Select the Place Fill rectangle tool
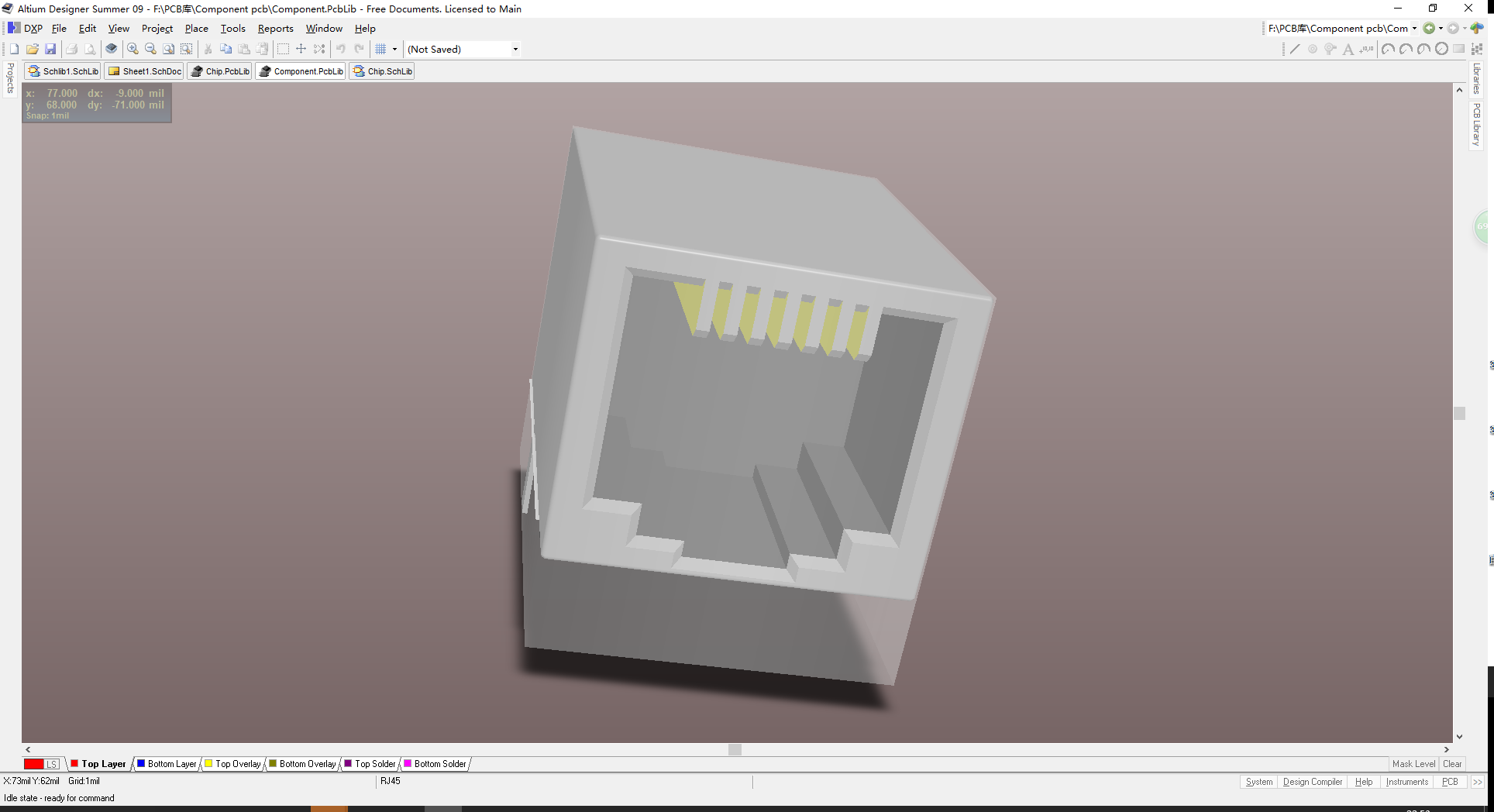 (x=1459, y=49)
